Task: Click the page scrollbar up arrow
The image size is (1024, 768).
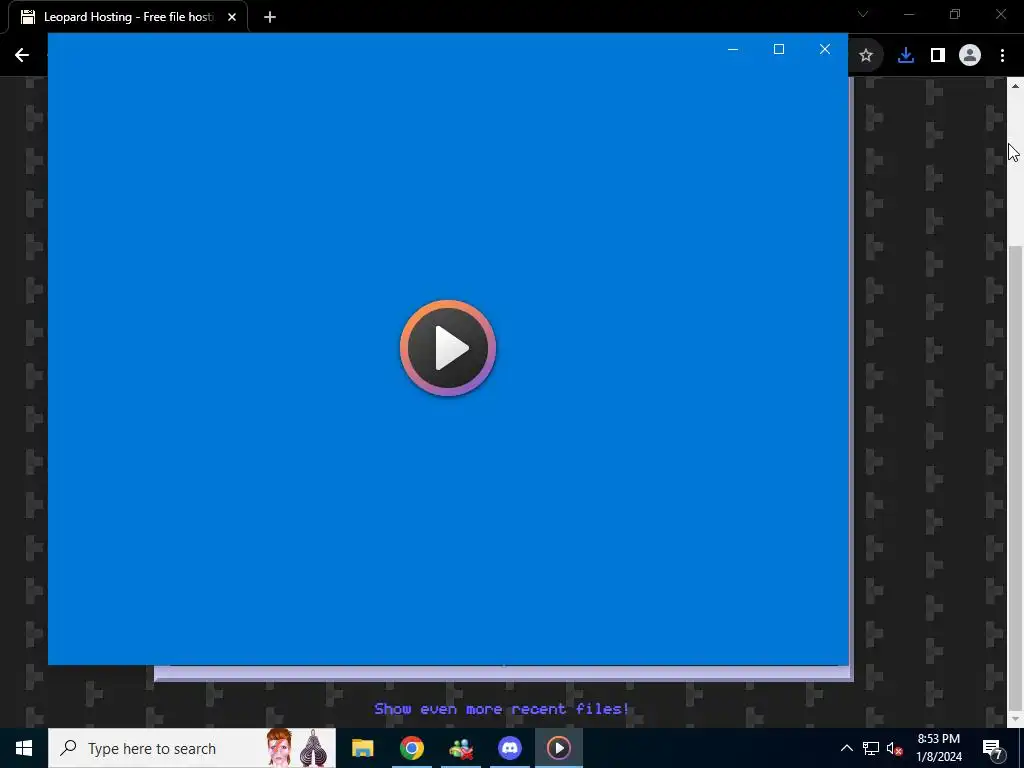Action: click(1016, 86)
